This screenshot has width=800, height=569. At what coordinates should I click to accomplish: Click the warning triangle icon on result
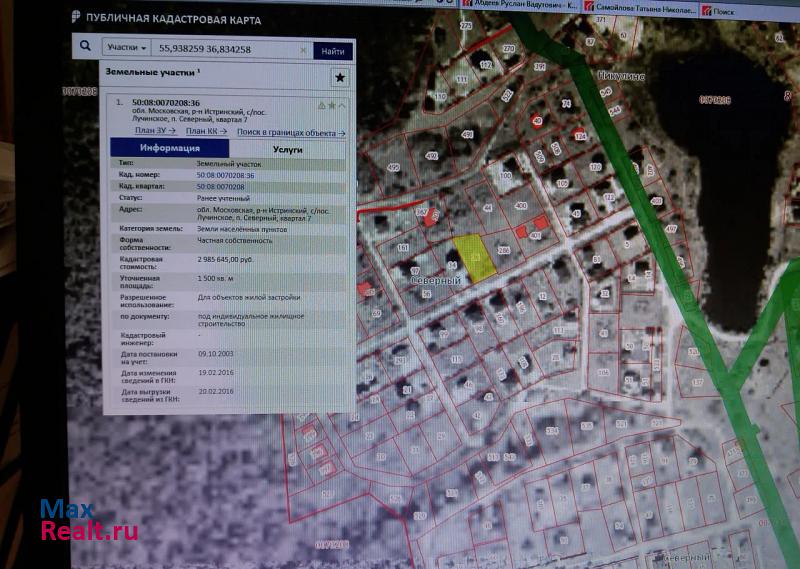point(322,105)
